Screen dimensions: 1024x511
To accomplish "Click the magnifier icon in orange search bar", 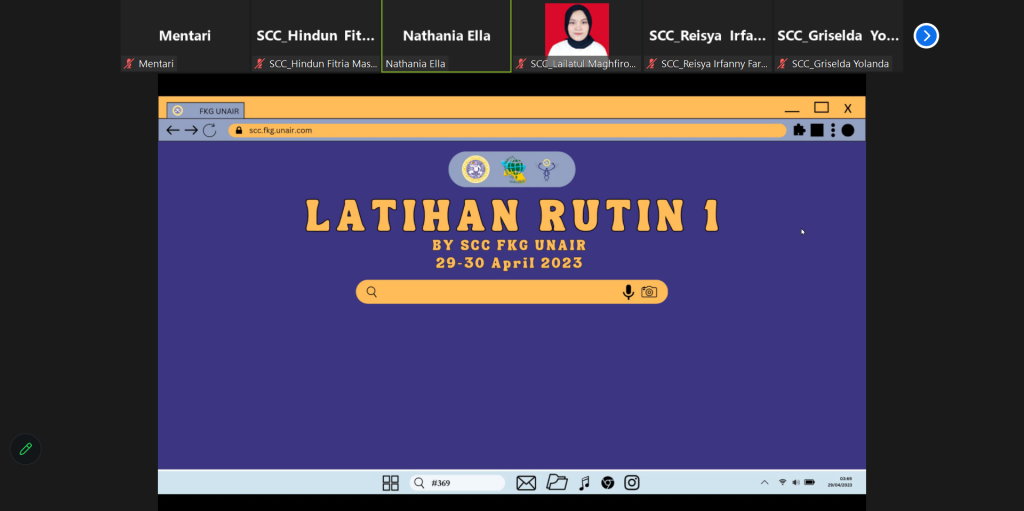I will [x=372, y=291].
